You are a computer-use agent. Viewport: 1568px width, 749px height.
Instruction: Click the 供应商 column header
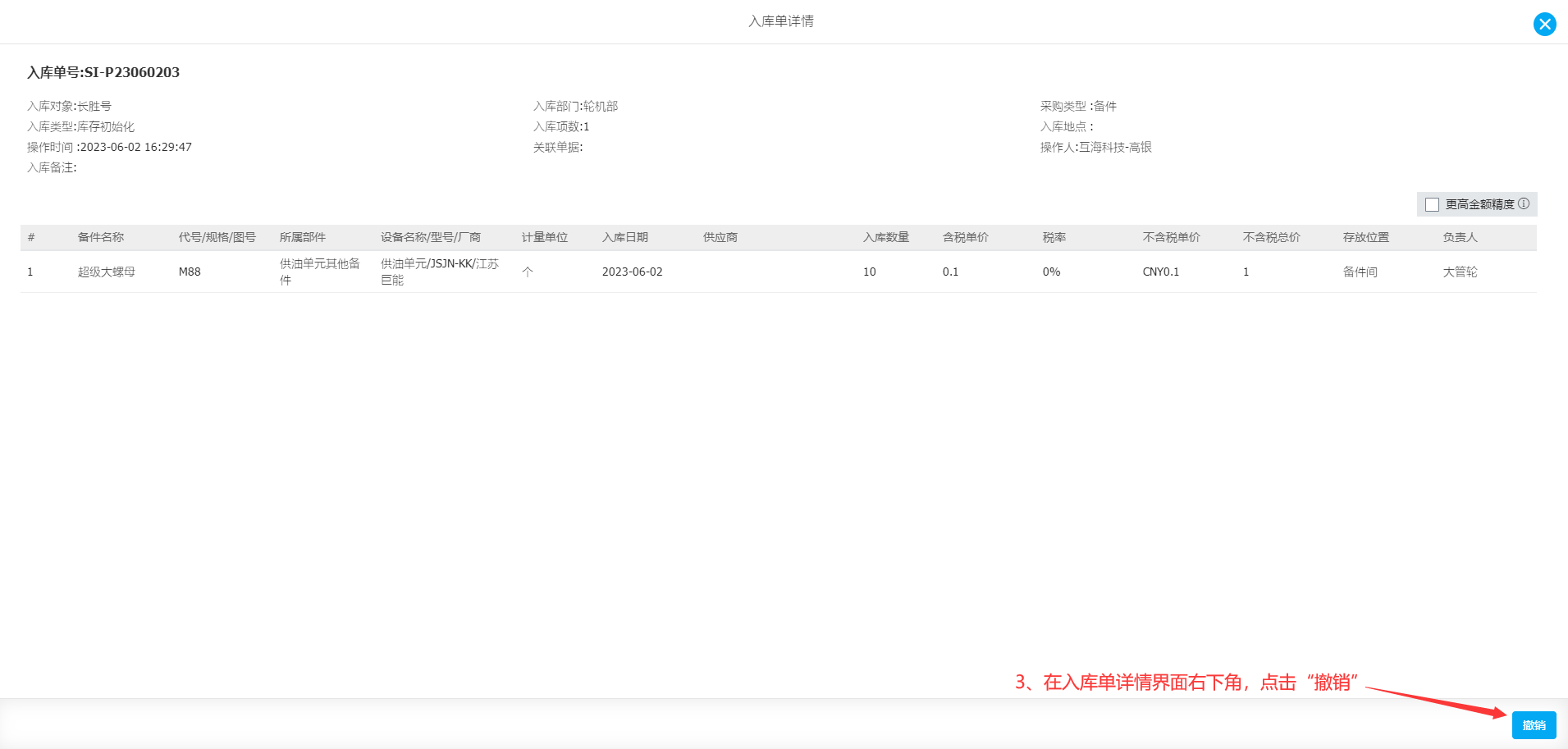[720, 237]
